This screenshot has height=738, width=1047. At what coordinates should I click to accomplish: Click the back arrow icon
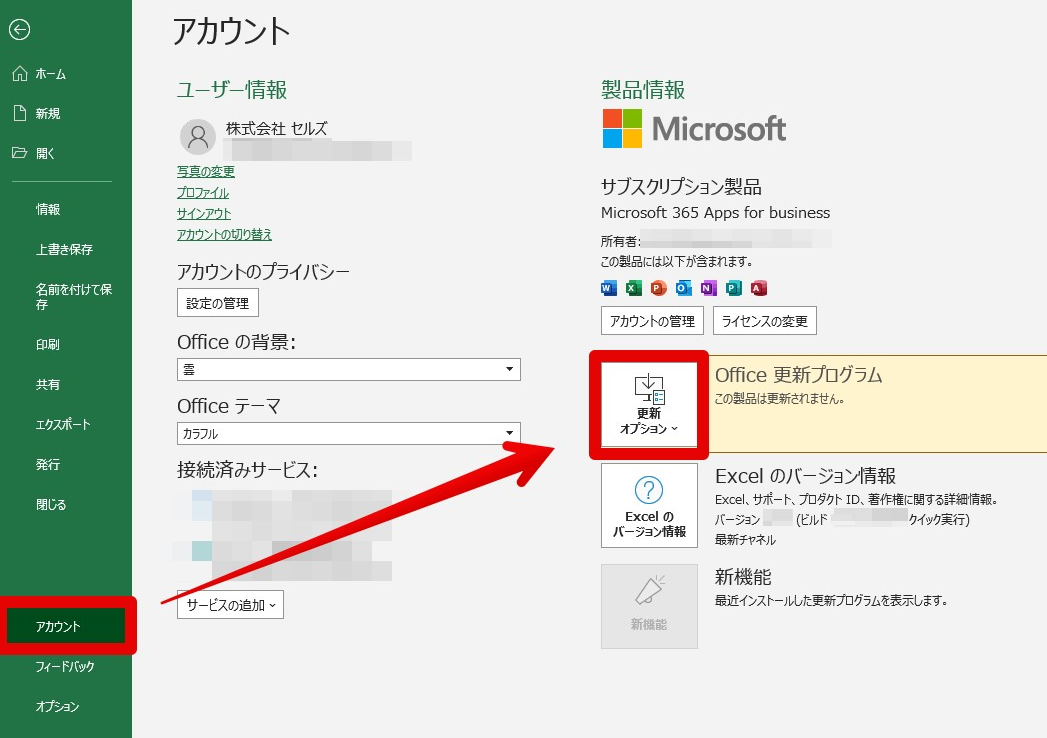tap(19, 29)
